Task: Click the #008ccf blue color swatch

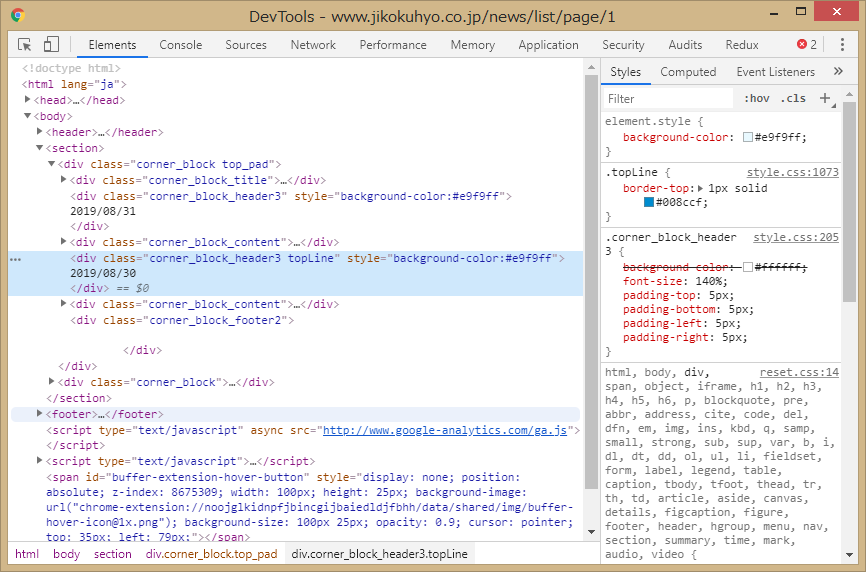Action: tap(649, 203)
